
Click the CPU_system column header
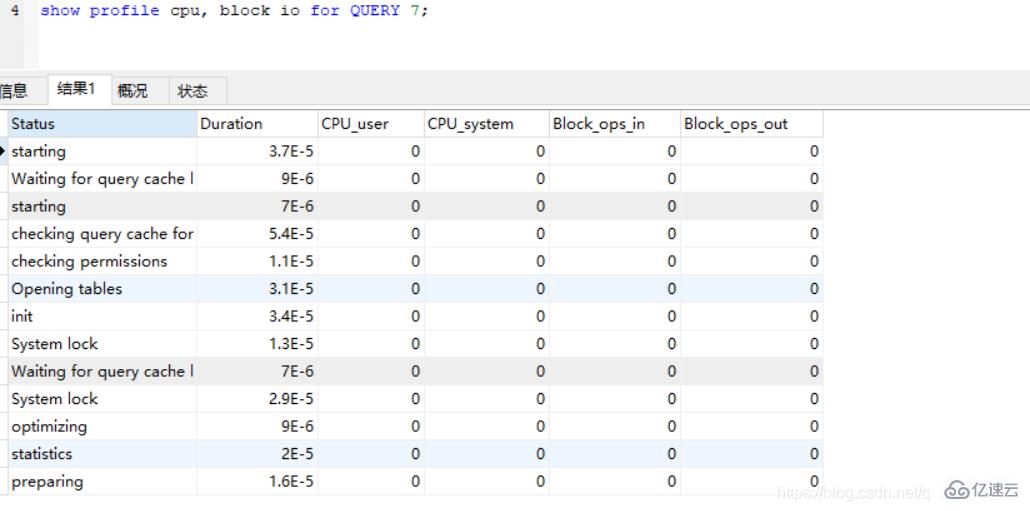coord(486,123)
